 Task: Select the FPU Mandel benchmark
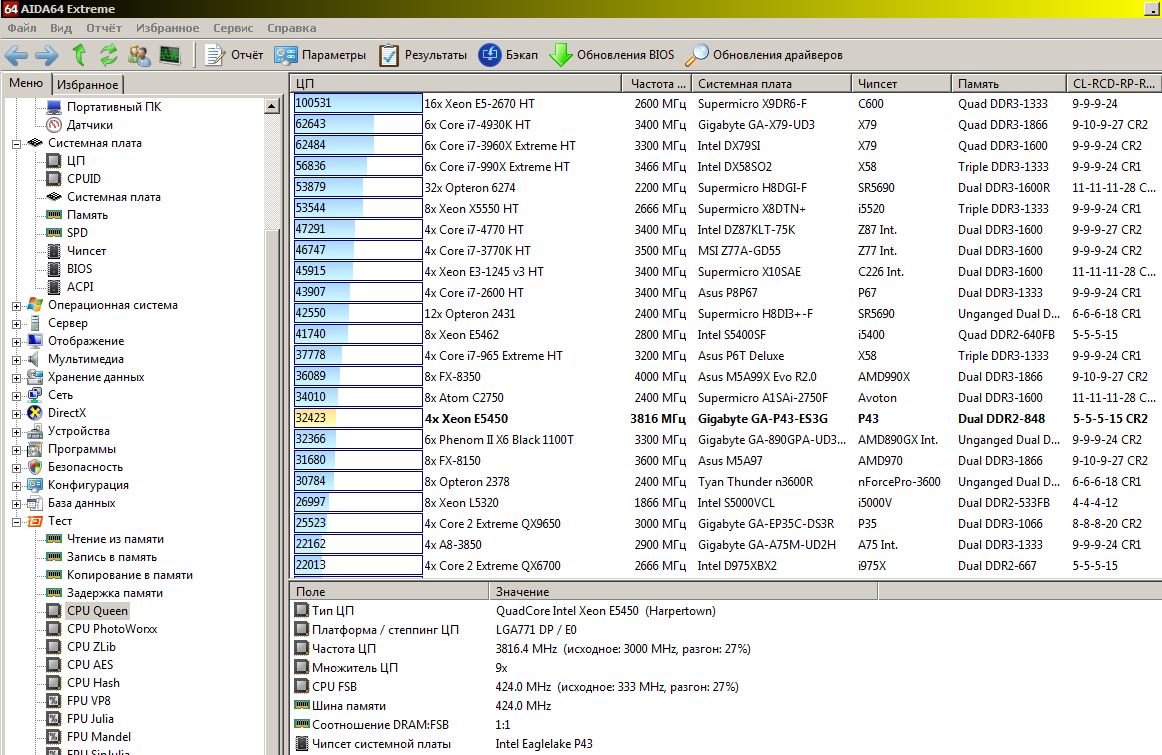tap(89, 736)
